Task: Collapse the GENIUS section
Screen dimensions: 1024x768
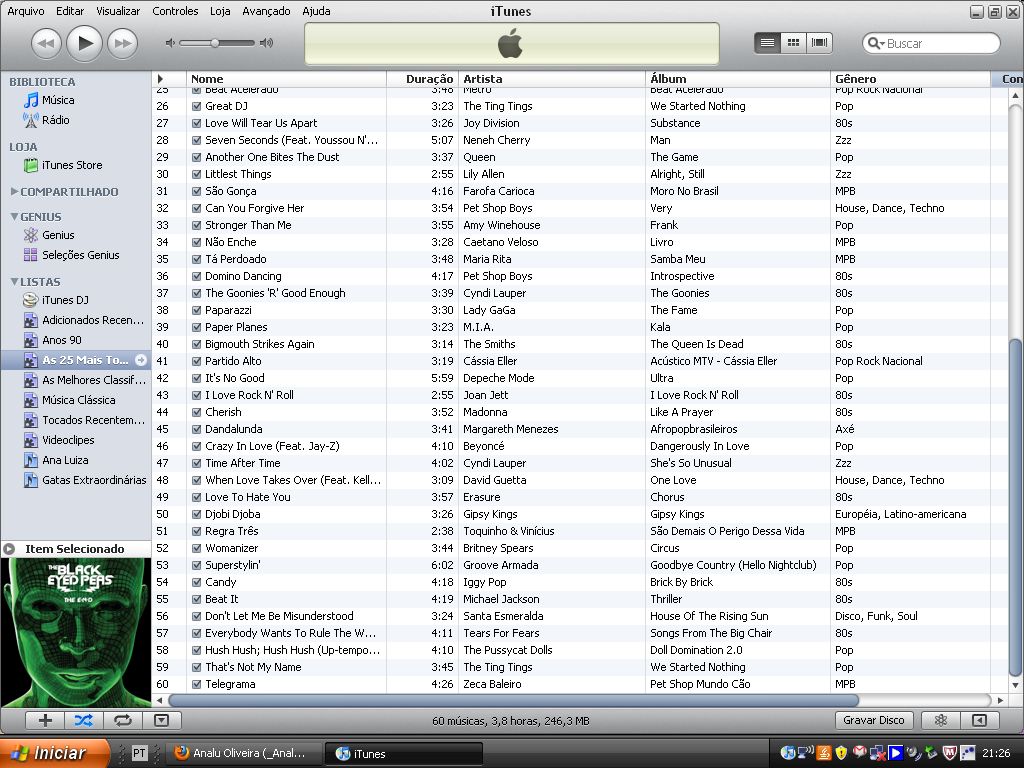Action: tap(14, 216)
